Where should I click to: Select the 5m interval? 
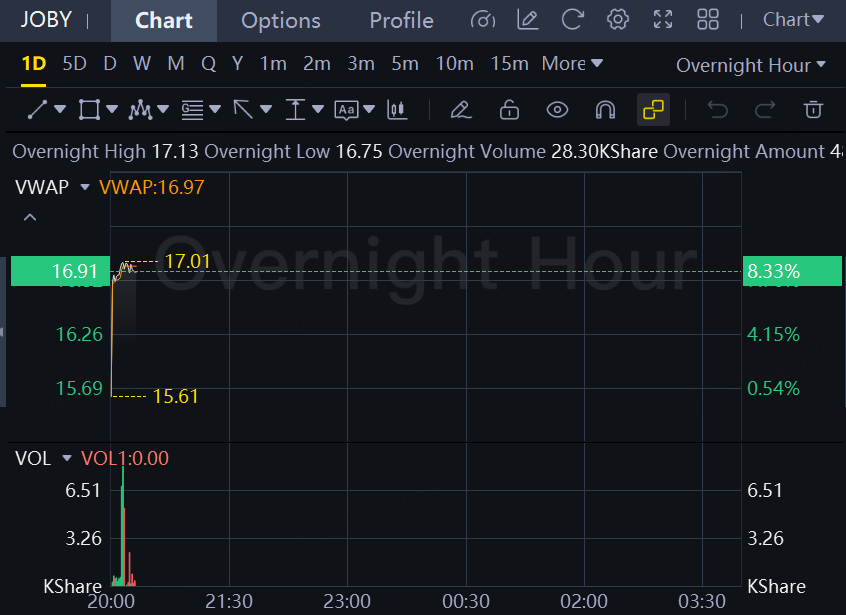[x=405, y=64]
